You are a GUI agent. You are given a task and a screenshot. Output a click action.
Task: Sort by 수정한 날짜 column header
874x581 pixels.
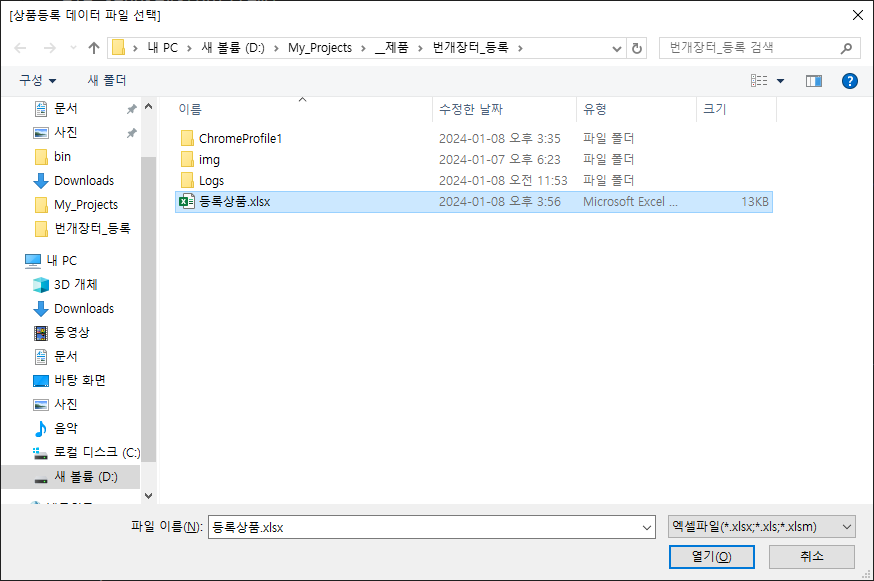[471, 109]
